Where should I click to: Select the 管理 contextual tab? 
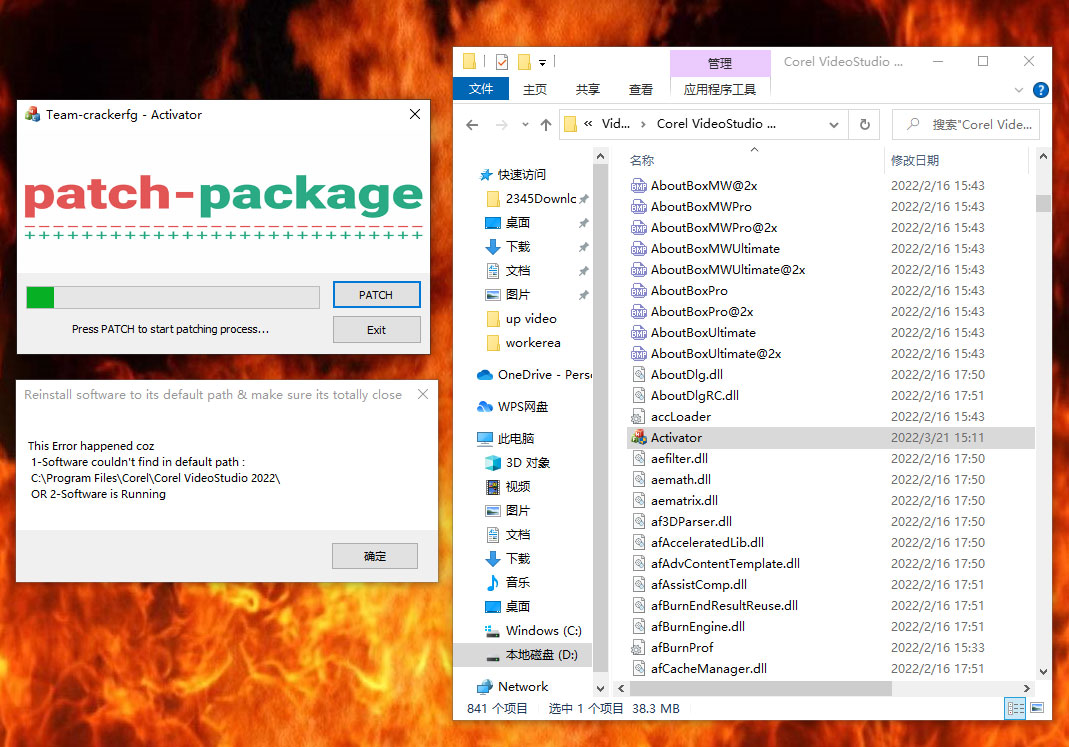click(x=720, y=63)
